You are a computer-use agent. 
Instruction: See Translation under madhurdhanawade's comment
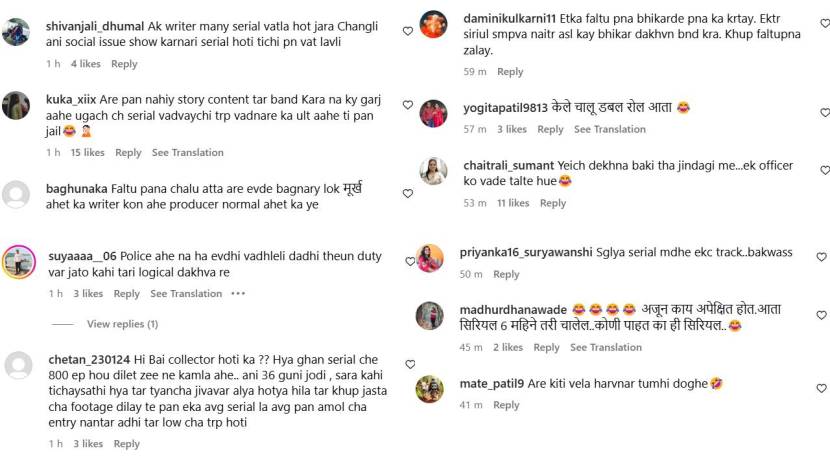(x=606, y=347)
